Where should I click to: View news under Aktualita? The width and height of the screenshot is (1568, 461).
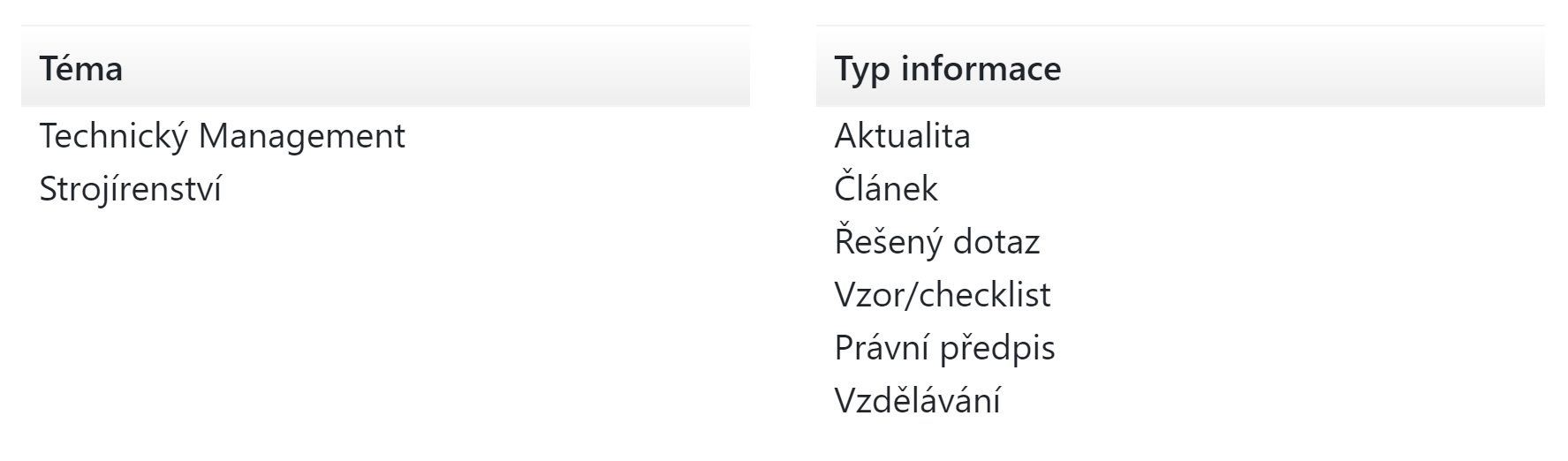click(x=902, y=136)
